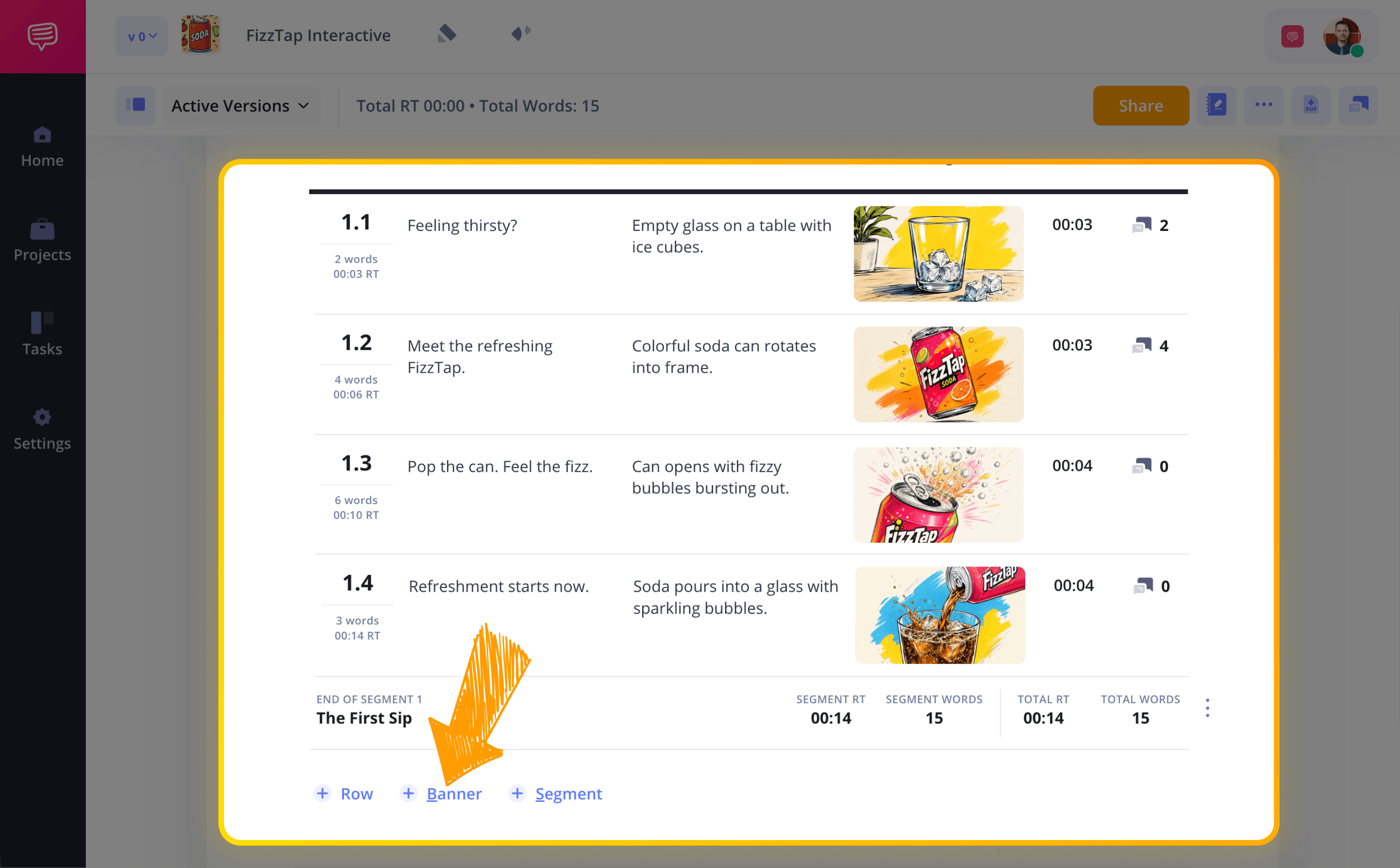1400x868 pixels.
Task: Select row number 1.2
Action: tap(356, 343)
